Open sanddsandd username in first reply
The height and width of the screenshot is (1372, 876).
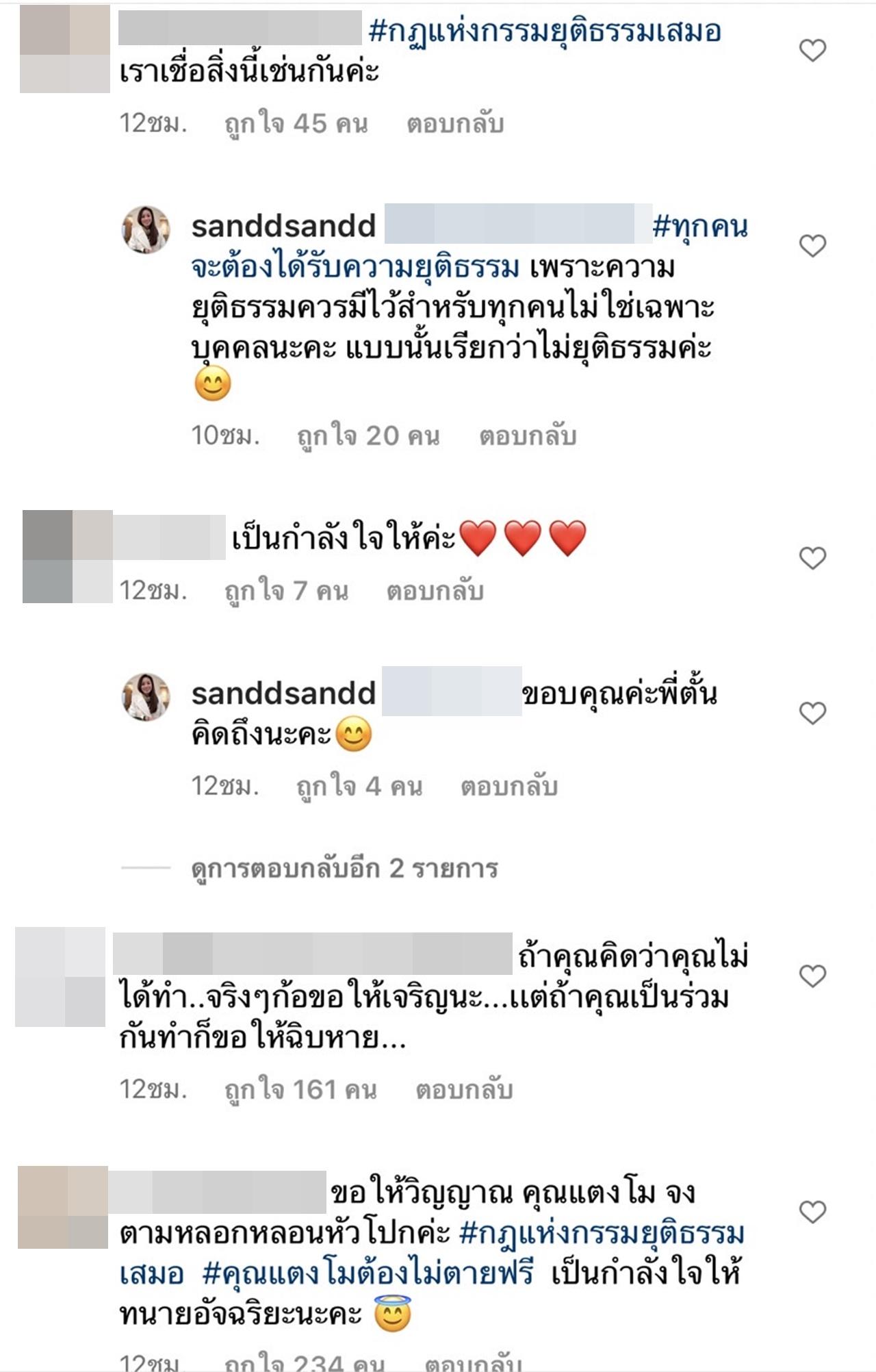click(x=284, y=226)
